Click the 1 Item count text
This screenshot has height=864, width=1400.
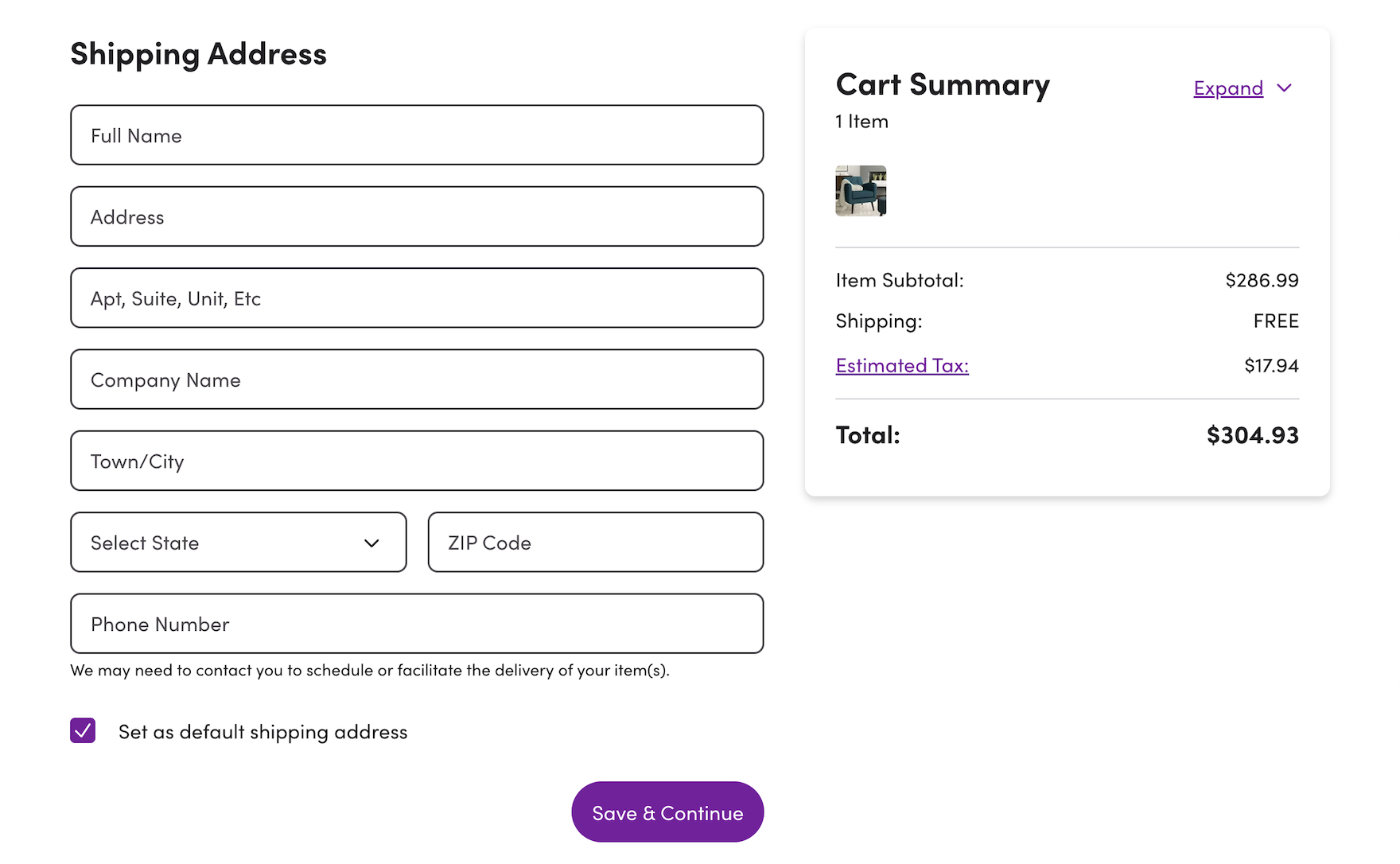(861, 122)
